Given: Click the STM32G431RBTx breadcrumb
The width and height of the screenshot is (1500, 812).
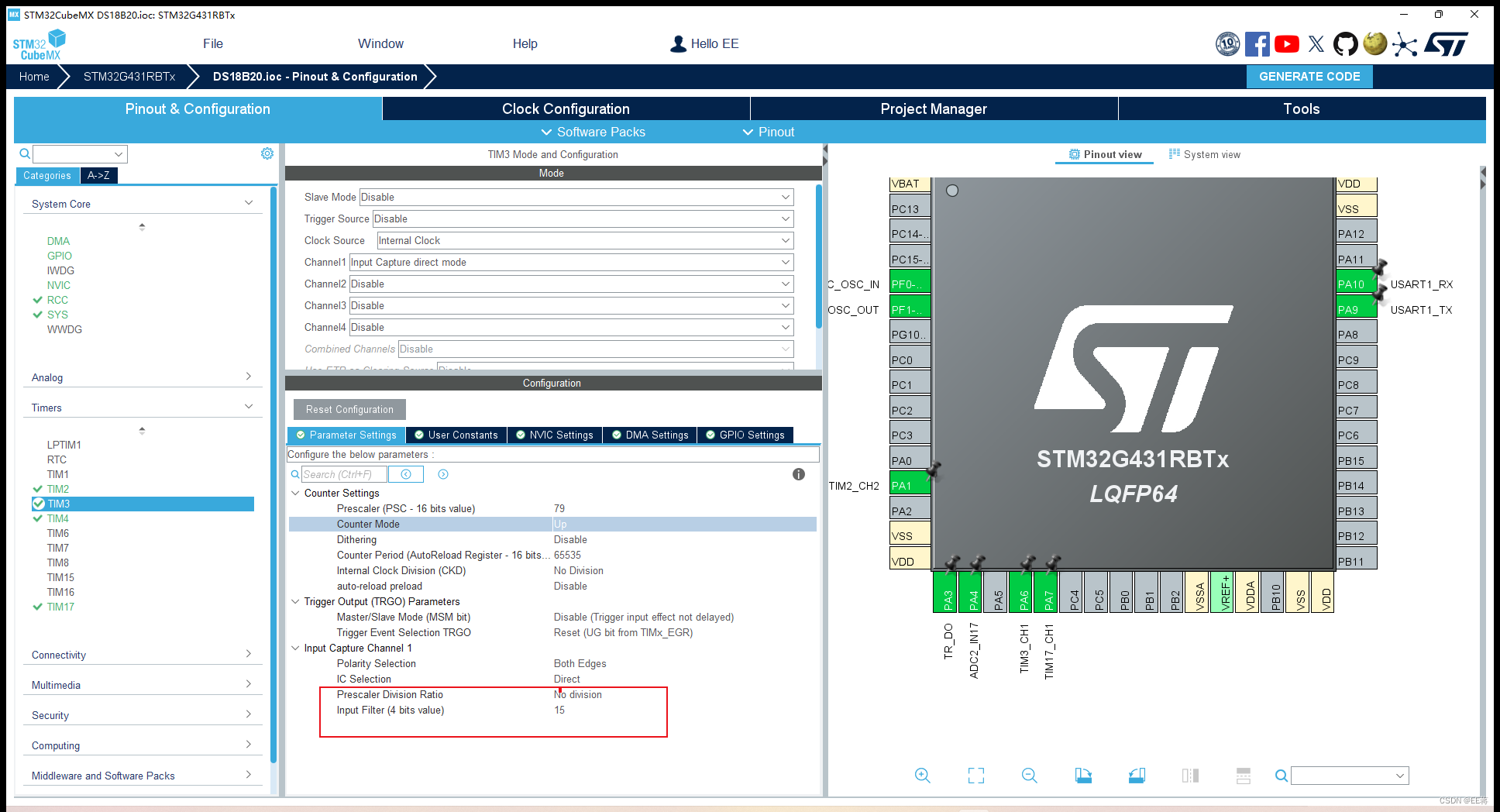Looking at the screenshot, I should coord(129,77).
